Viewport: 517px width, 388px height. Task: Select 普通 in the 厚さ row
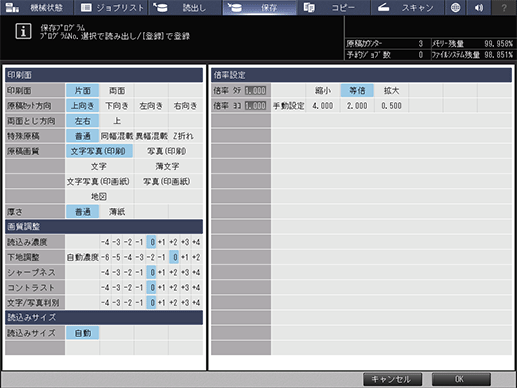tap(82, 212)
